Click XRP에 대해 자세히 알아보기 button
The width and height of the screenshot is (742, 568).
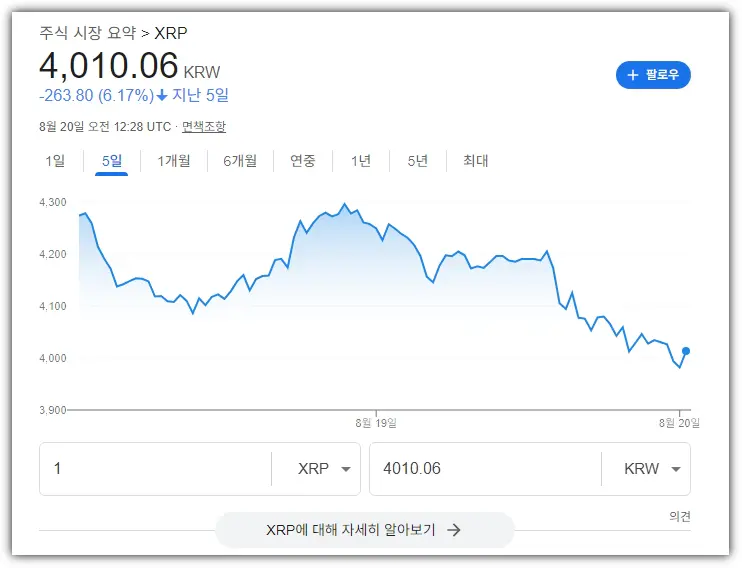pyautogui.click(x=364, y=530)
